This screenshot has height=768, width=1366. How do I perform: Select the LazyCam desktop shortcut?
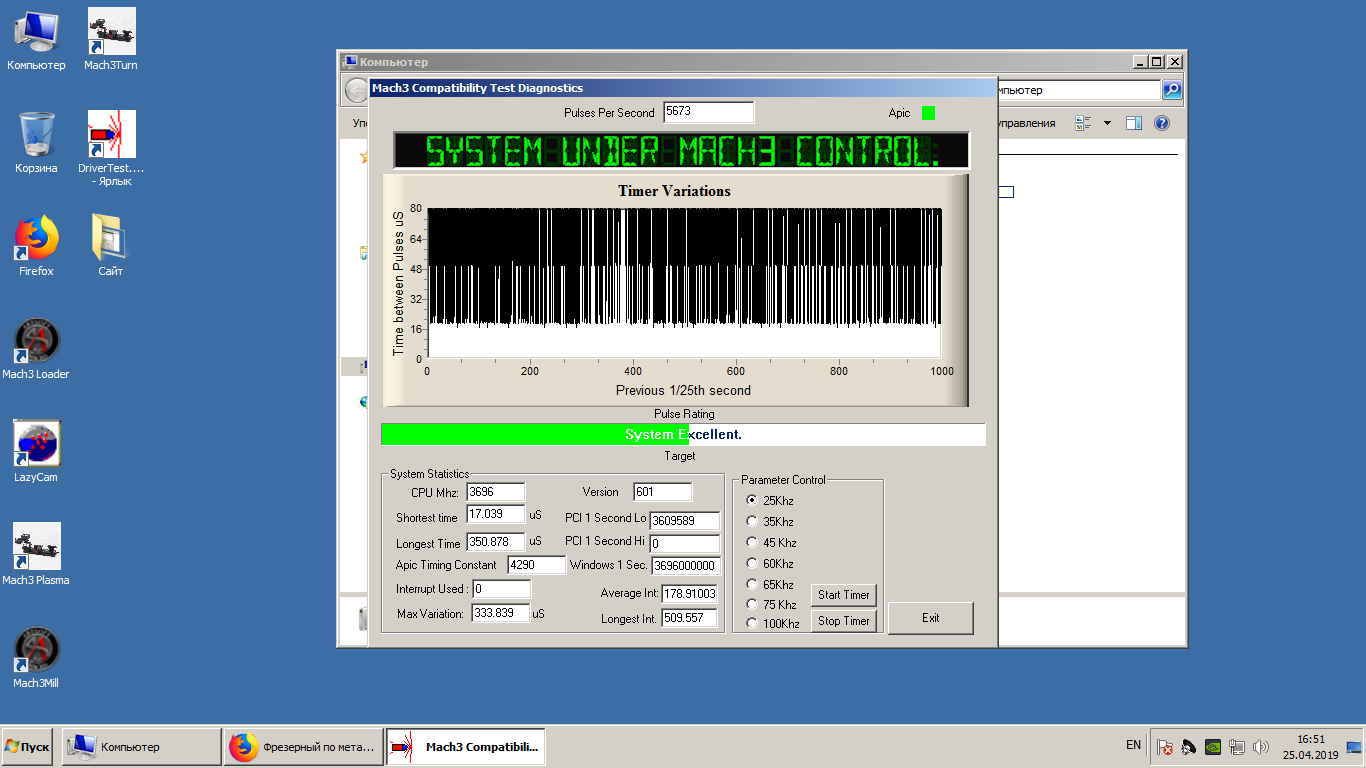tap(36, 452)
